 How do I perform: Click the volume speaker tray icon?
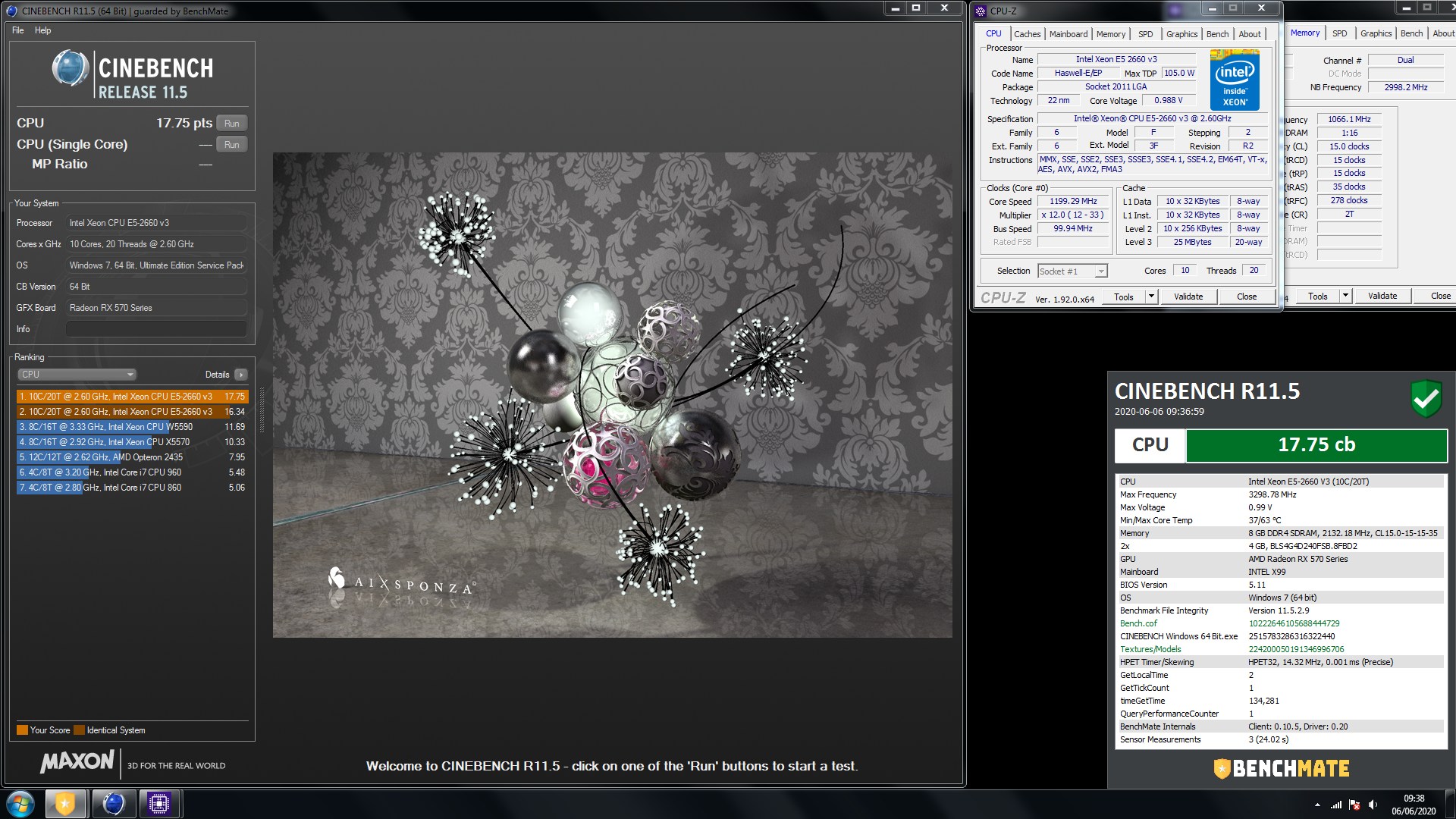point(1373,805)
